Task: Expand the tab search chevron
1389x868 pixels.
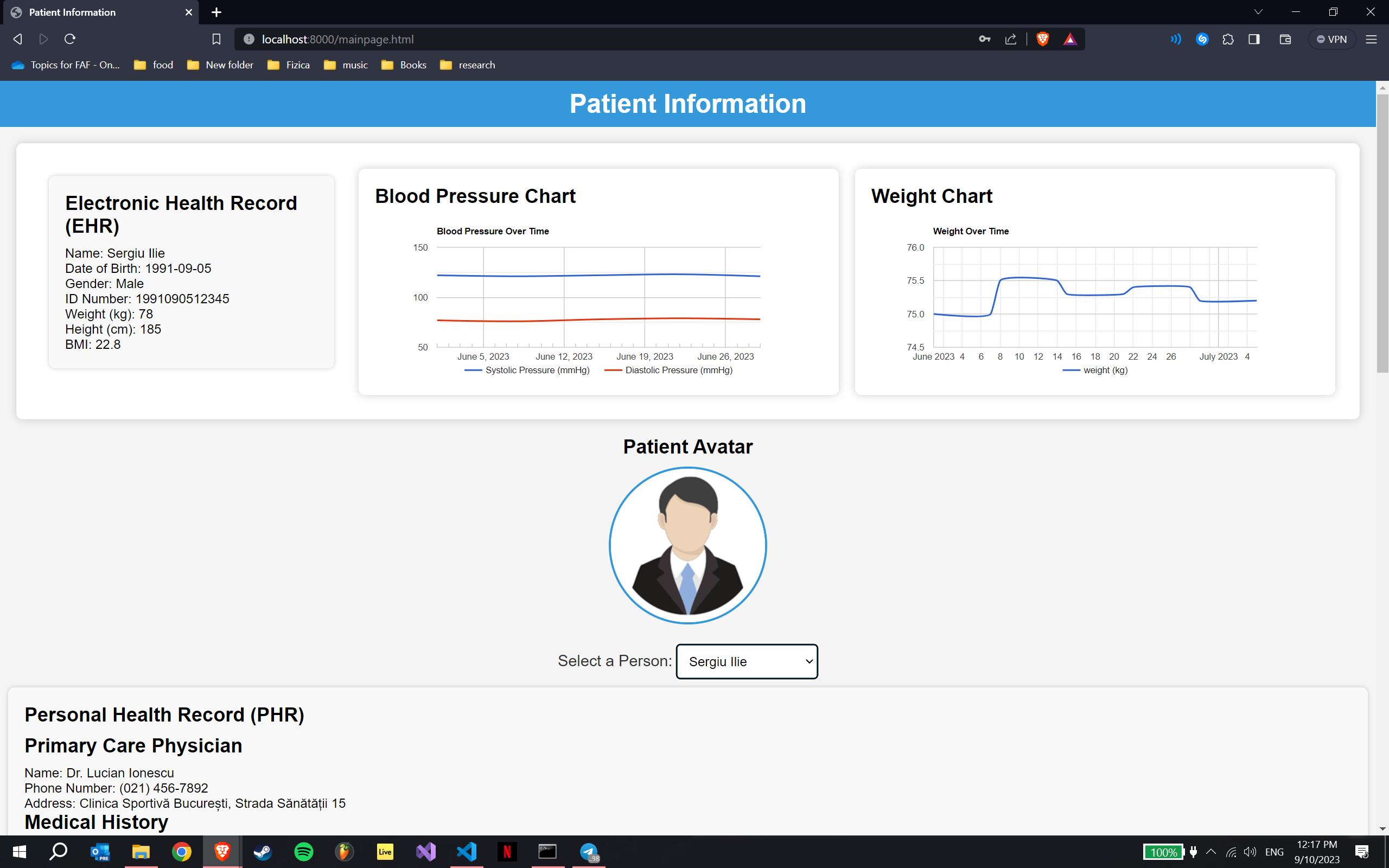Action: pyautogui.click(x=1258, y=12)
